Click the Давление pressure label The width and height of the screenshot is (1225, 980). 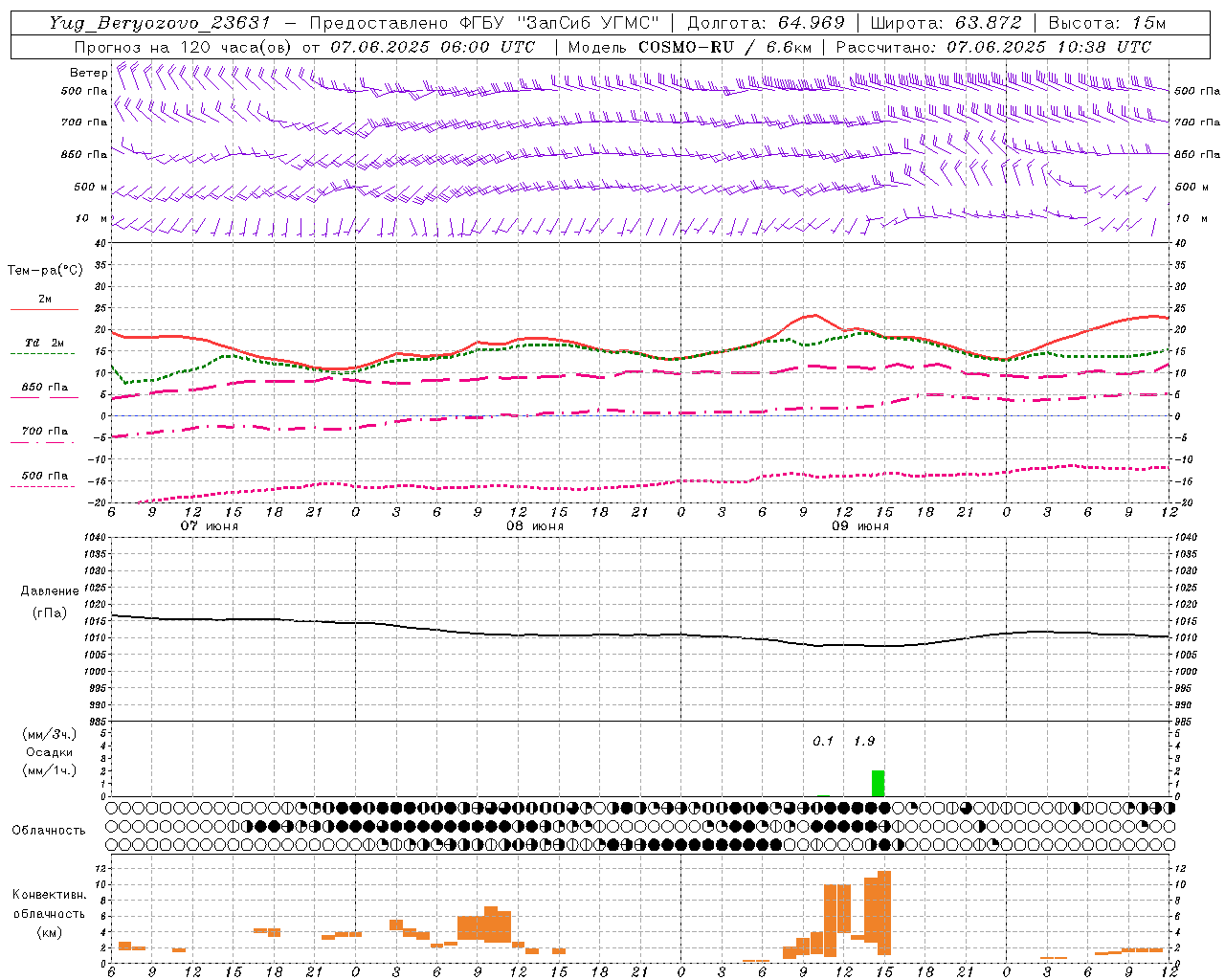click(x=50, y=591)
